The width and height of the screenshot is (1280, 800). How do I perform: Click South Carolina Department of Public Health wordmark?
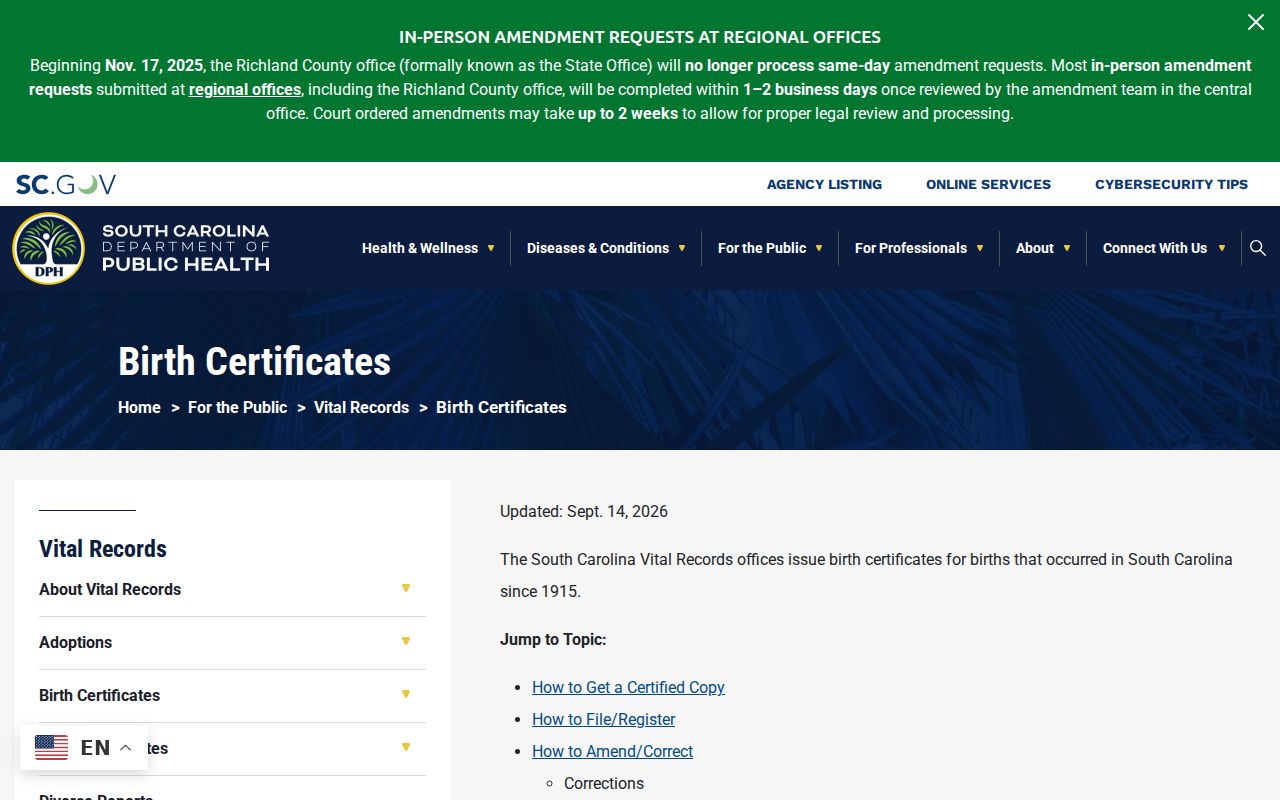pos(186,248)
